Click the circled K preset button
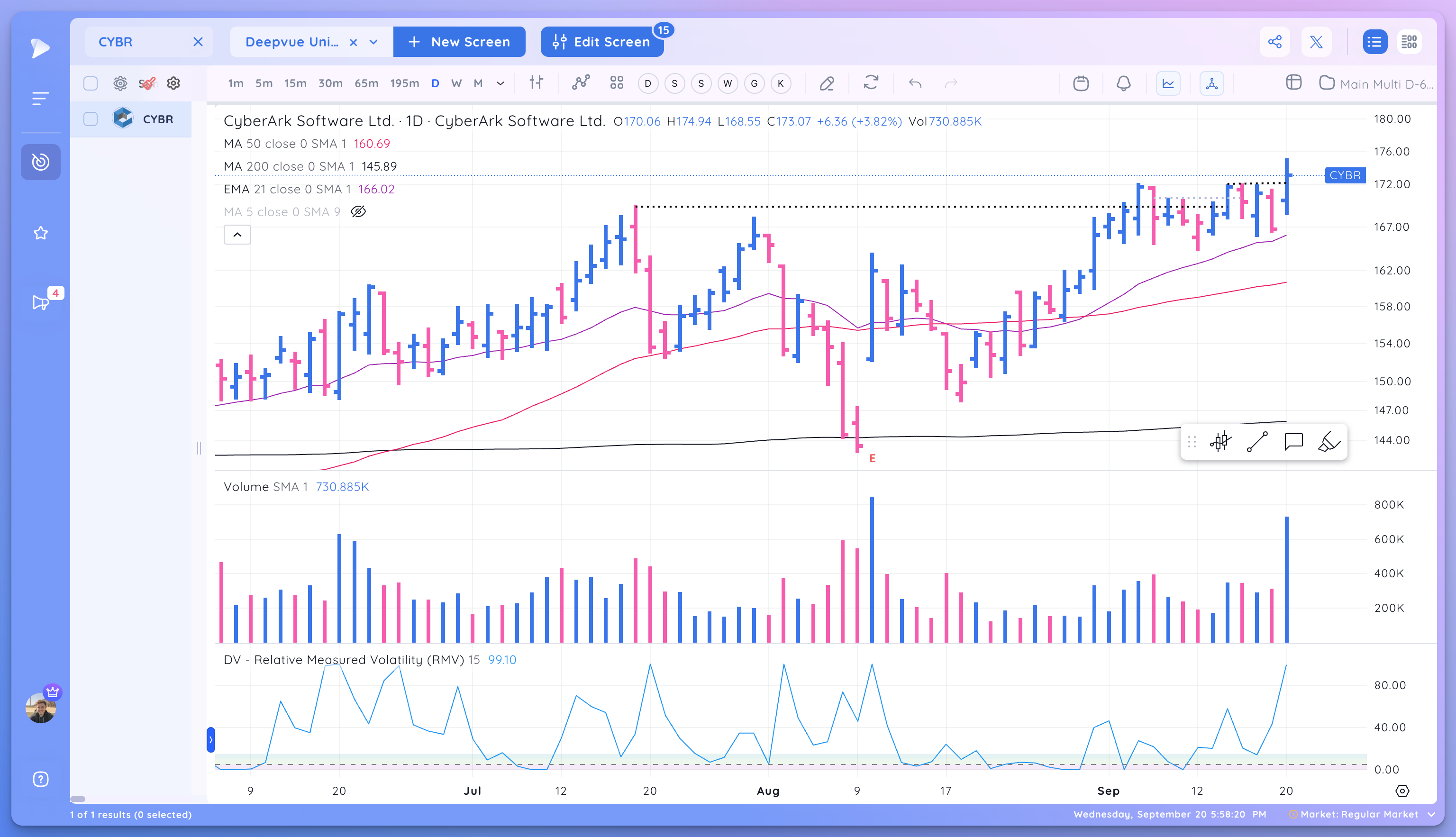The width and height of the screenshot is (1456, 837). pyautogui.click(x=781, y=83)
